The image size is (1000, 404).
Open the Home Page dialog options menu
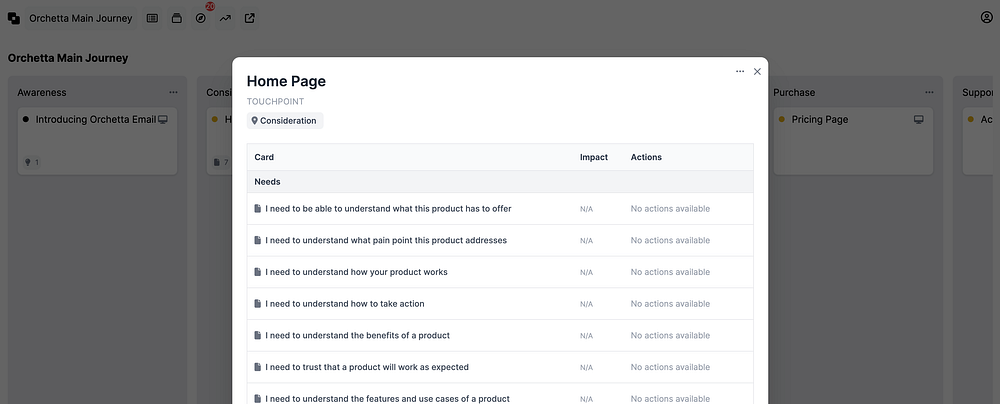point(740,72)
